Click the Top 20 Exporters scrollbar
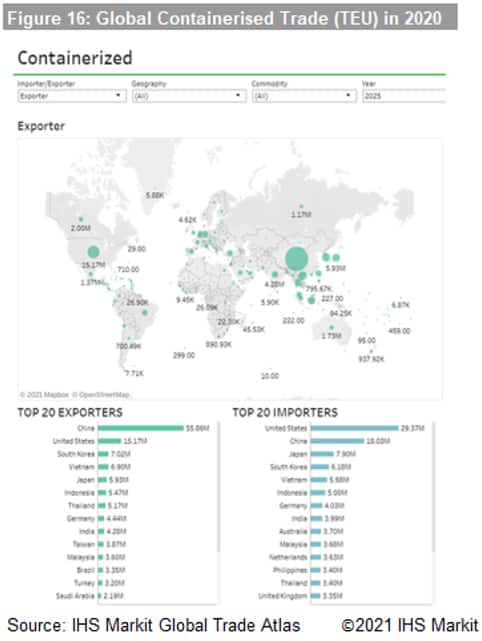 tap(219, 486)
